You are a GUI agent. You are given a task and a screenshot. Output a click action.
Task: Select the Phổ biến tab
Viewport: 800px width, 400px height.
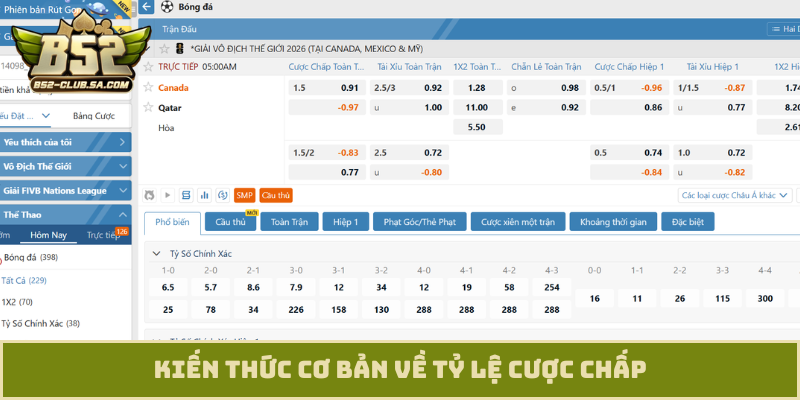coord(172,222)
